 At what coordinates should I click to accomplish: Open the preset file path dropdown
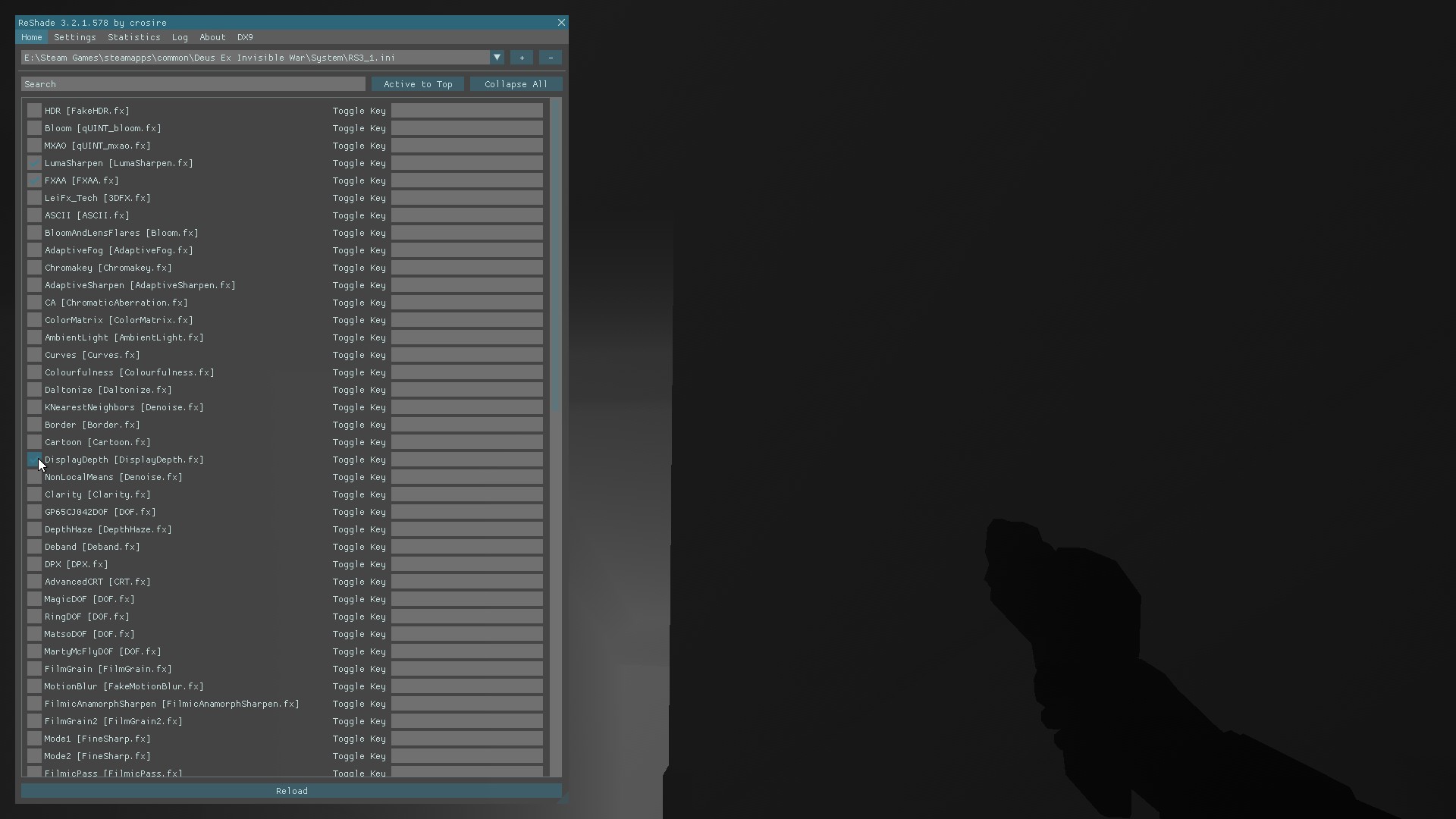coord(497,58)
